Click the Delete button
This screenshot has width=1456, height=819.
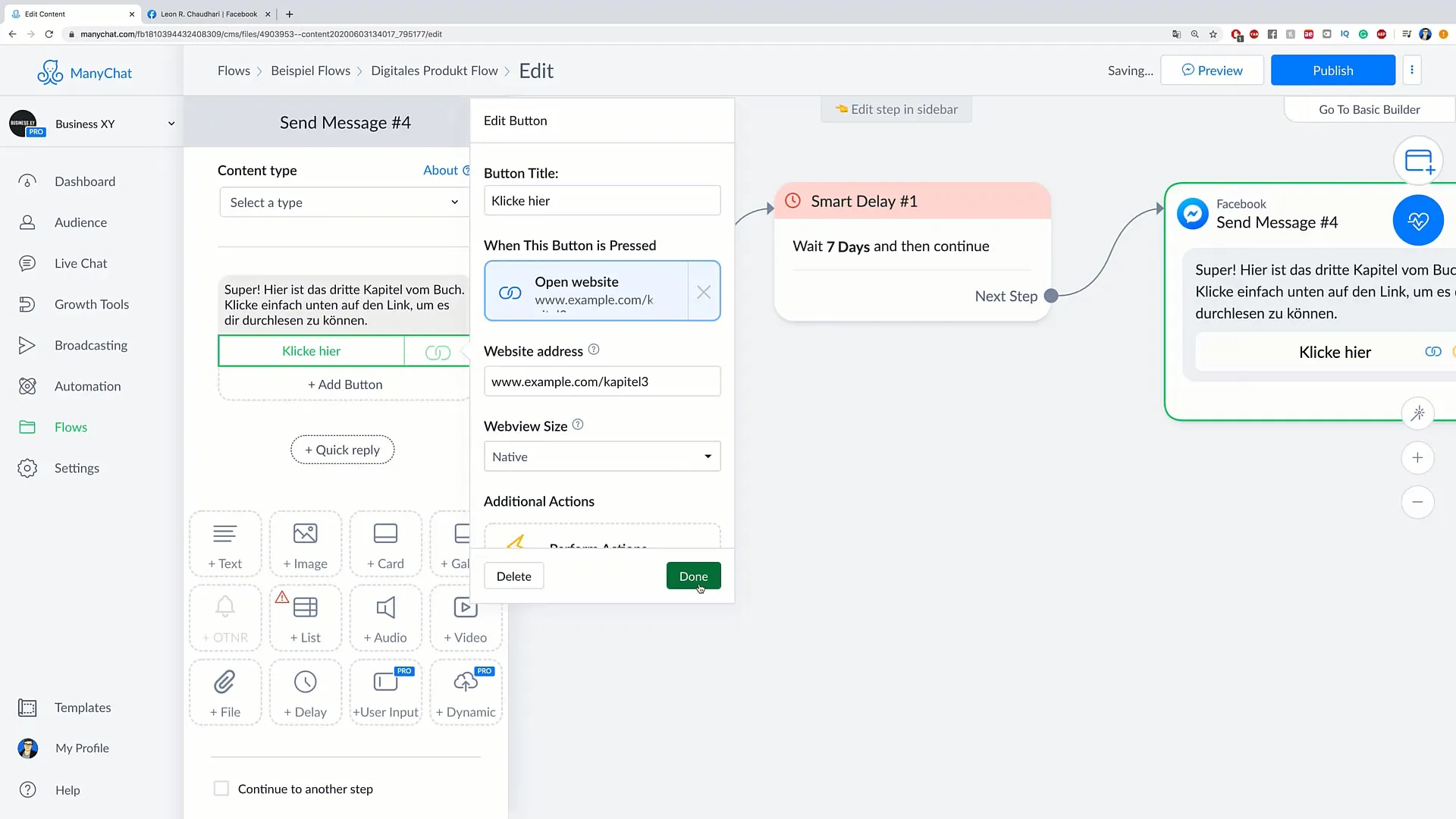(513, 576)
